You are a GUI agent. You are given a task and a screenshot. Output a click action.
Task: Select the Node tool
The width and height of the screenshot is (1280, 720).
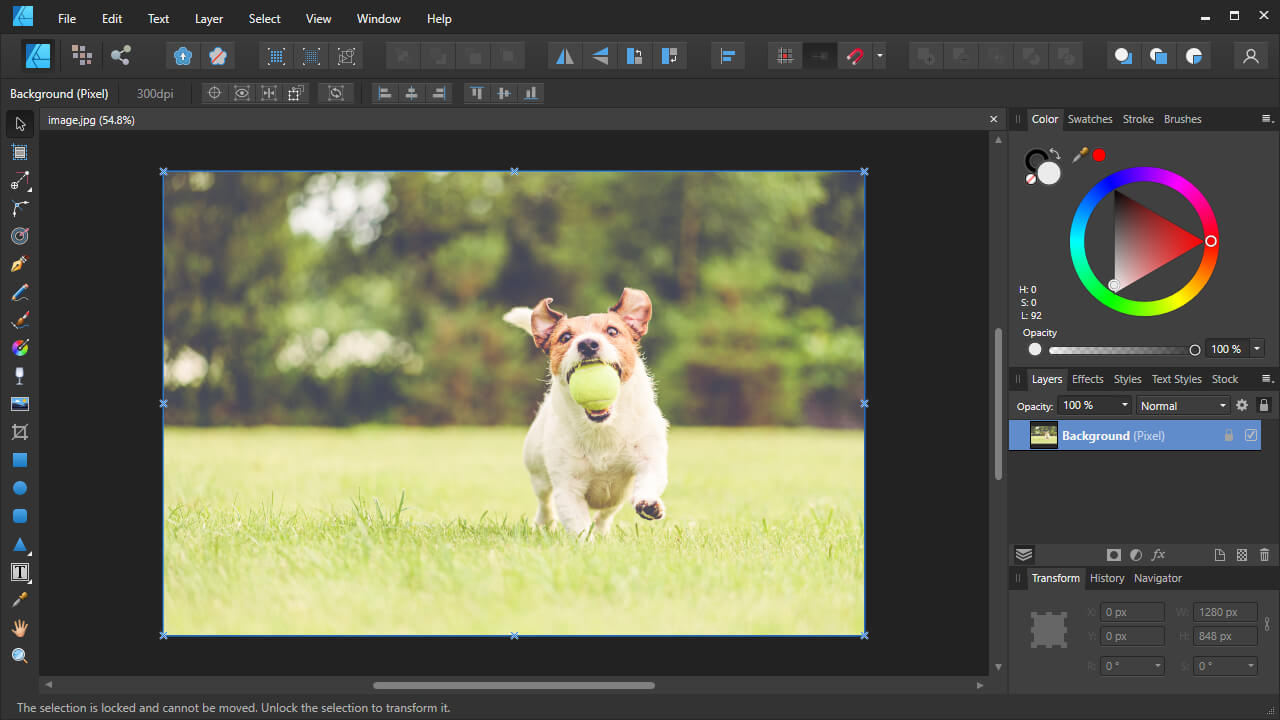(x=20, y=181)
